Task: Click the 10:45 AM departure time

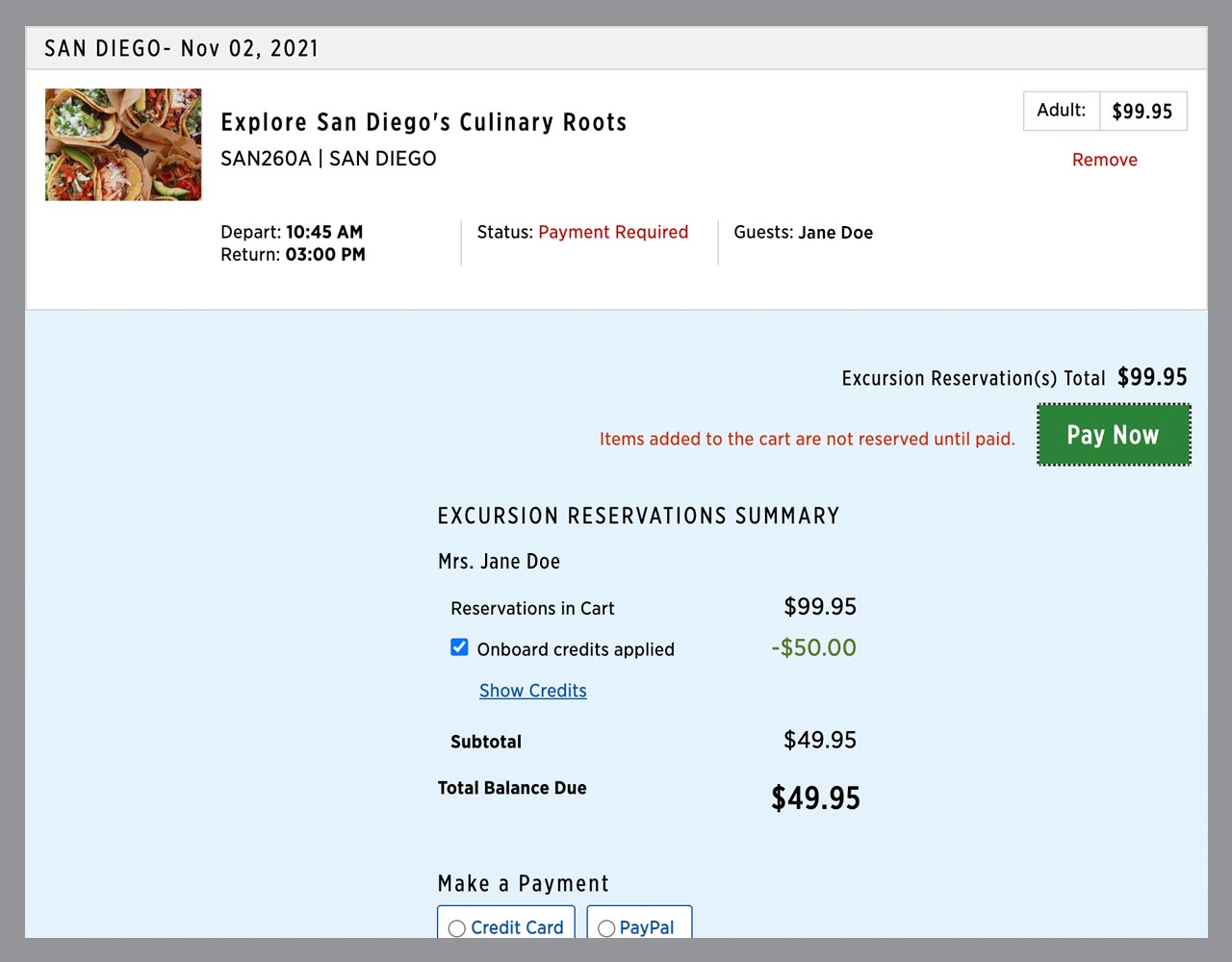Action: pyautogui.click(x=324, y=232)
